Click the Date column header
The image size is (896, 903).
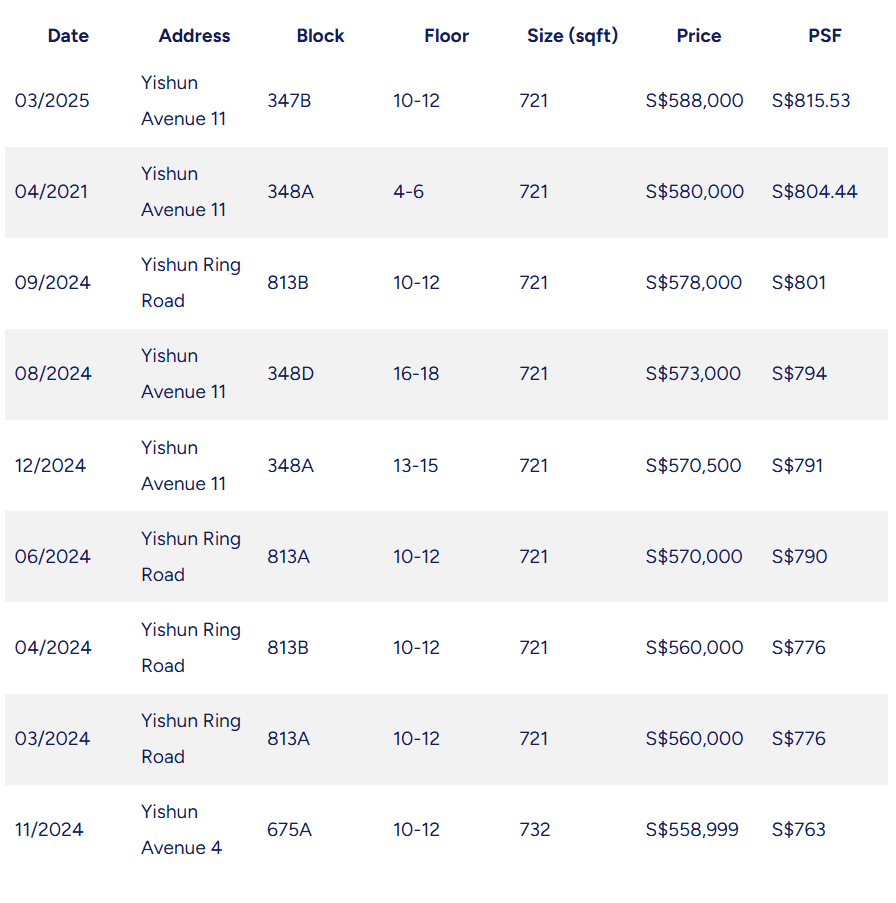point(68,36)
